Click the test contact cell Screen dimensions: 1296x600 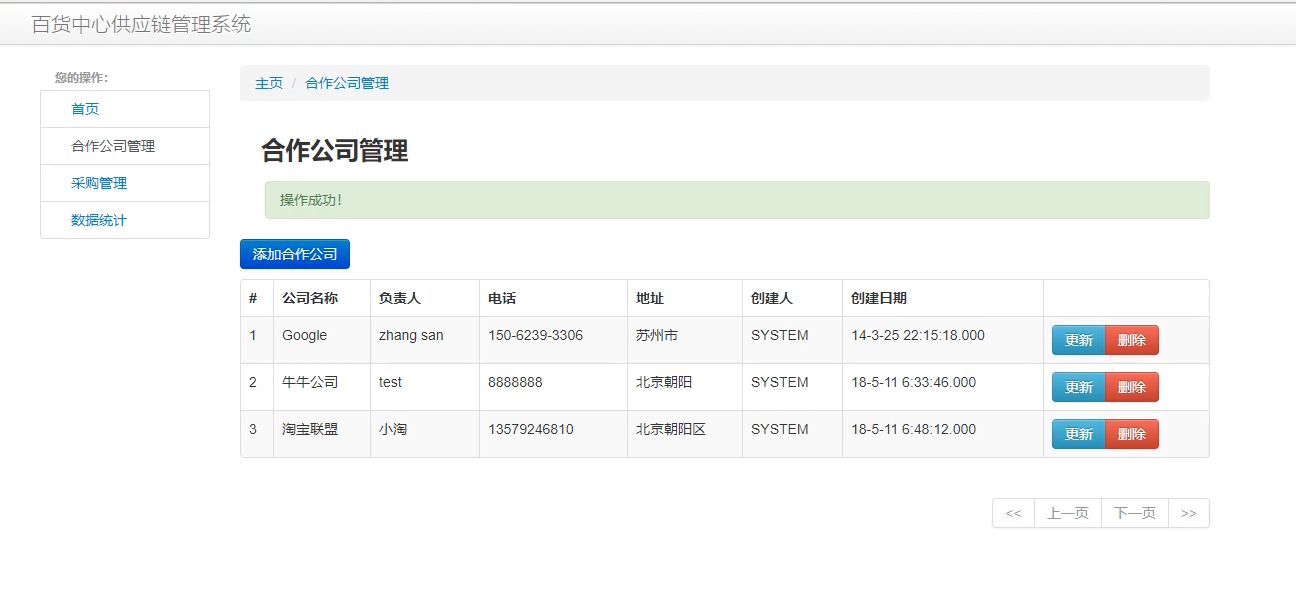425,387
